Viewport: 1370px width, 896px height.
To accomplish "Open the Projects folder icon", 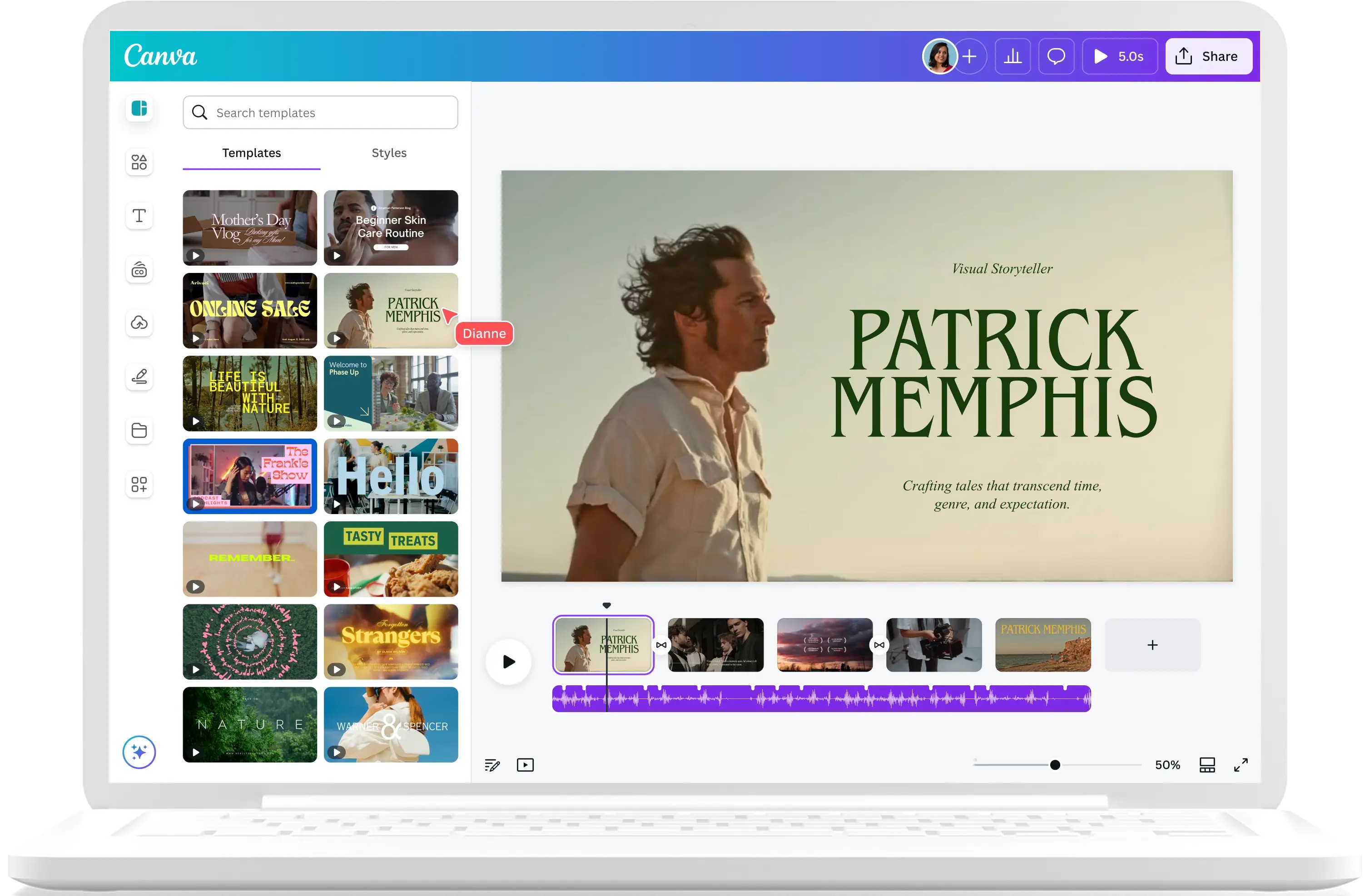I will (139, 430).
